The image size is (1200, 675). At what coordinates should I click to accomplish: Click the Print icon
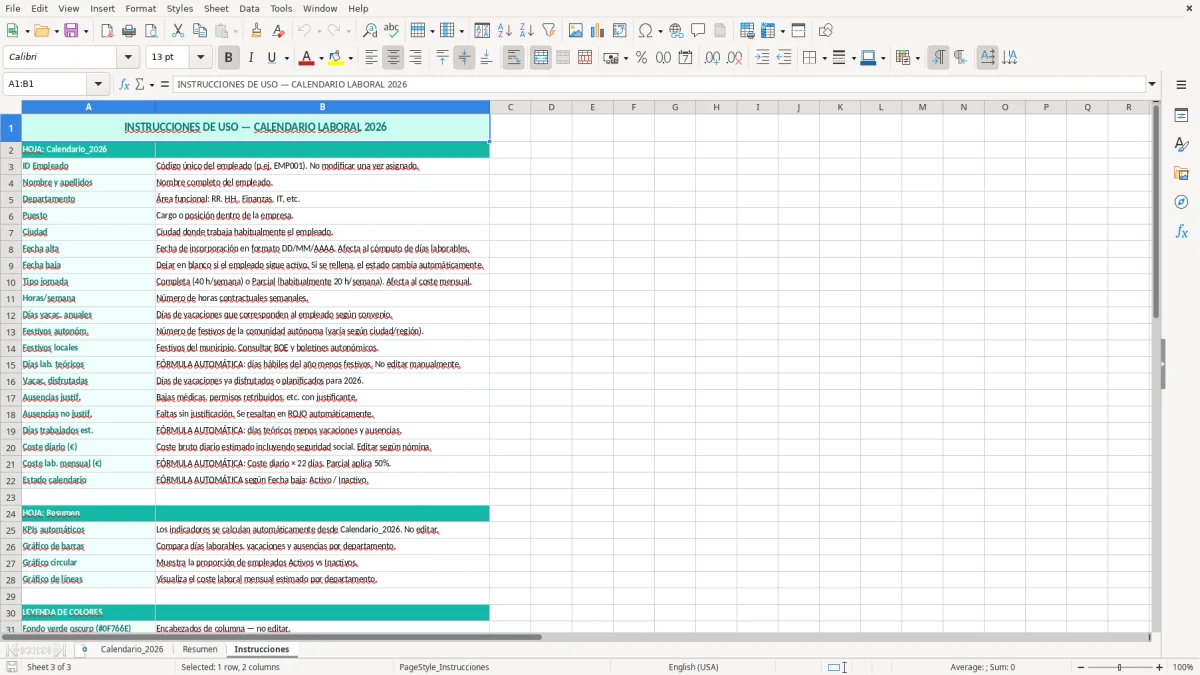pos(129,31)
